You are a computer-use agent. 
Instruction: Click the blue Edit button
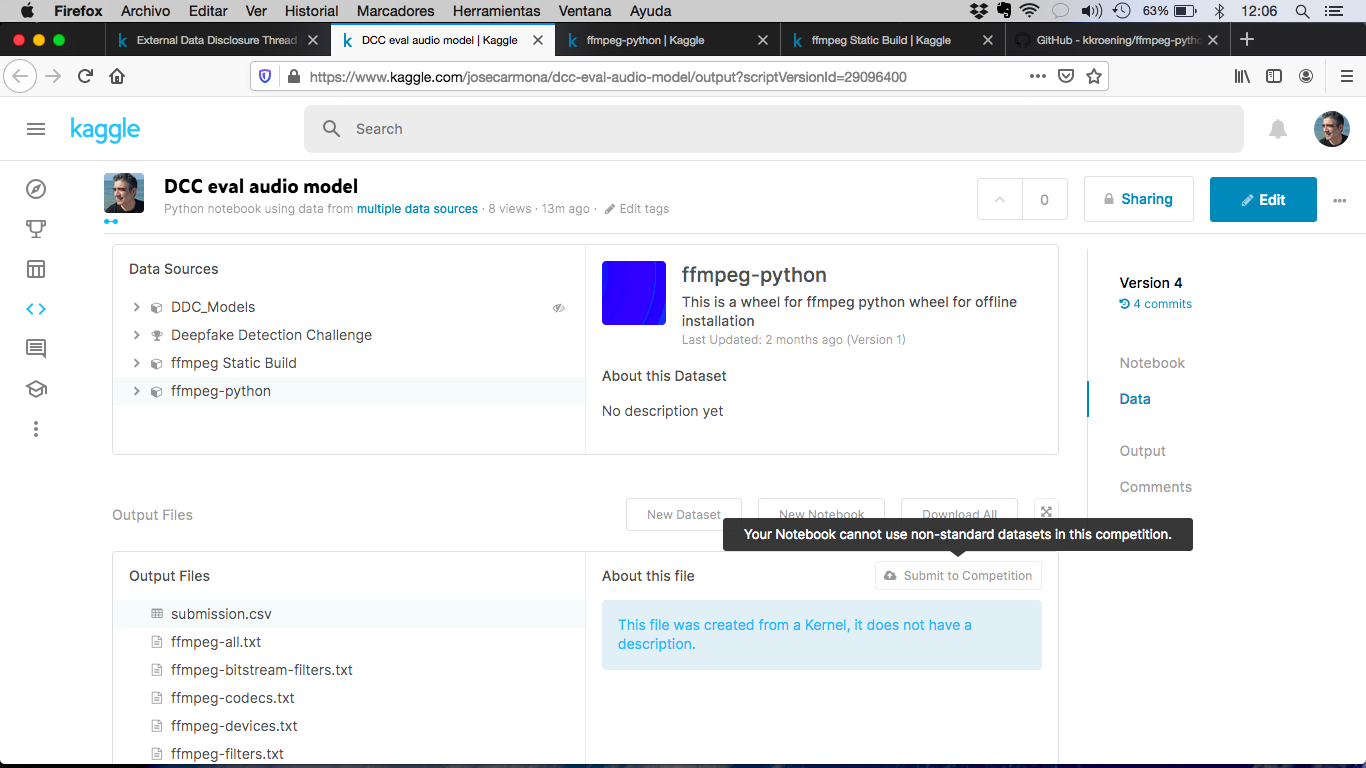point(1263,199)
